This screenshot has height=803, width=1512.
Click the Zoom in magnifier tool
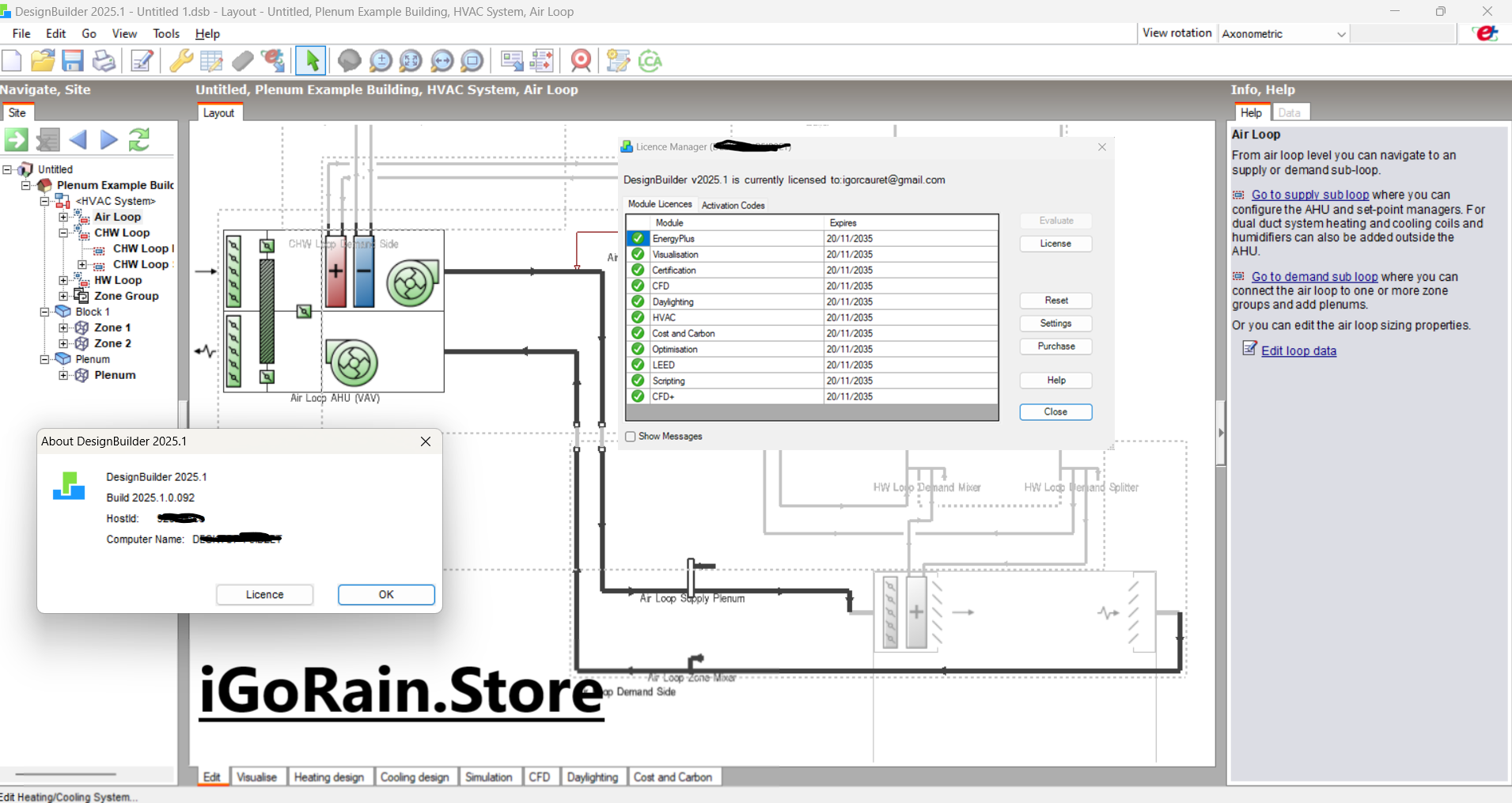(381, 60)
